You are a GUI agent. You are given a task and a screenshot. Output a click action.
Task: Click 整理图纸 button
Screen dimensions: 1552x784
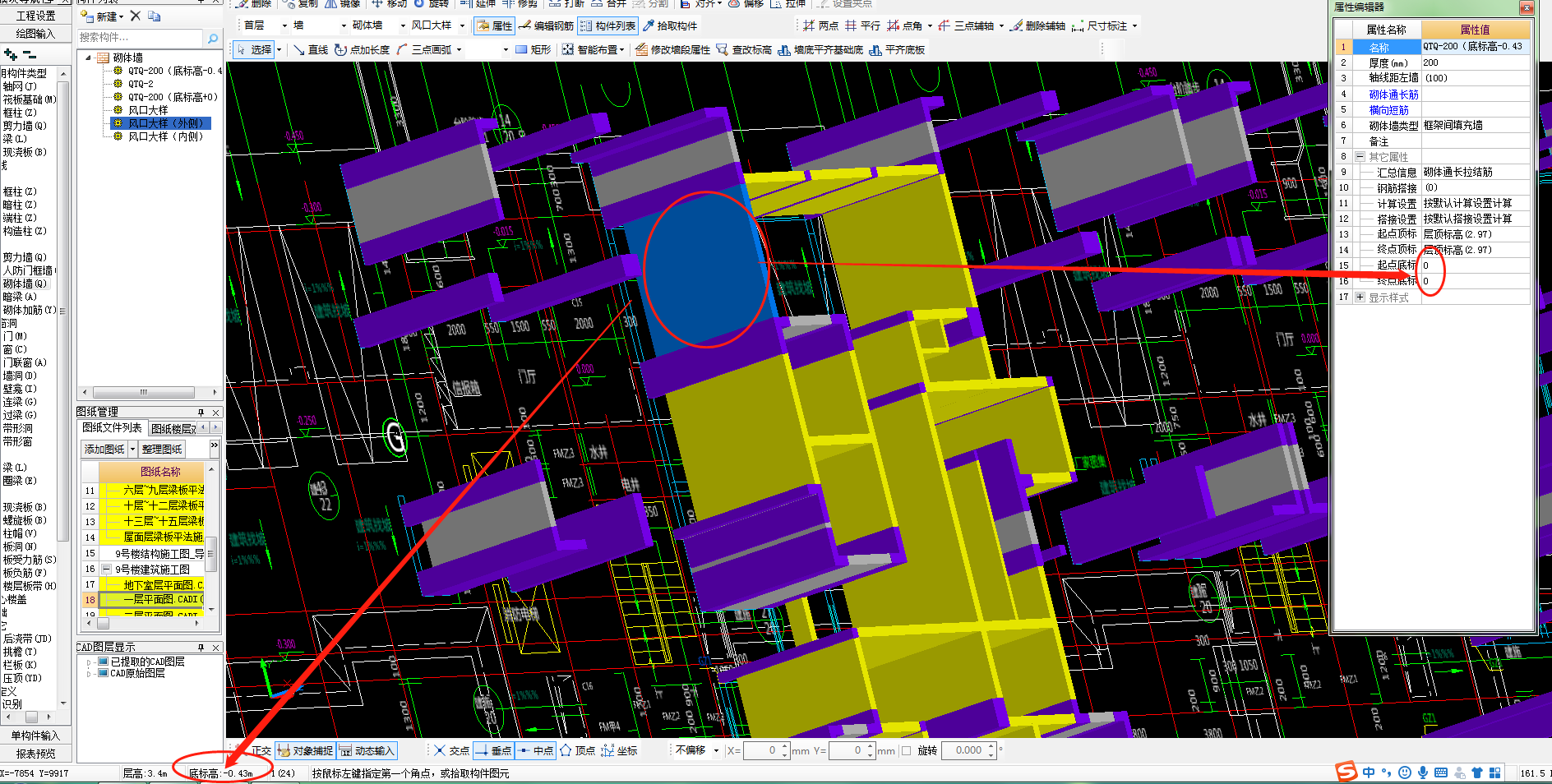[x=162, y=450]
